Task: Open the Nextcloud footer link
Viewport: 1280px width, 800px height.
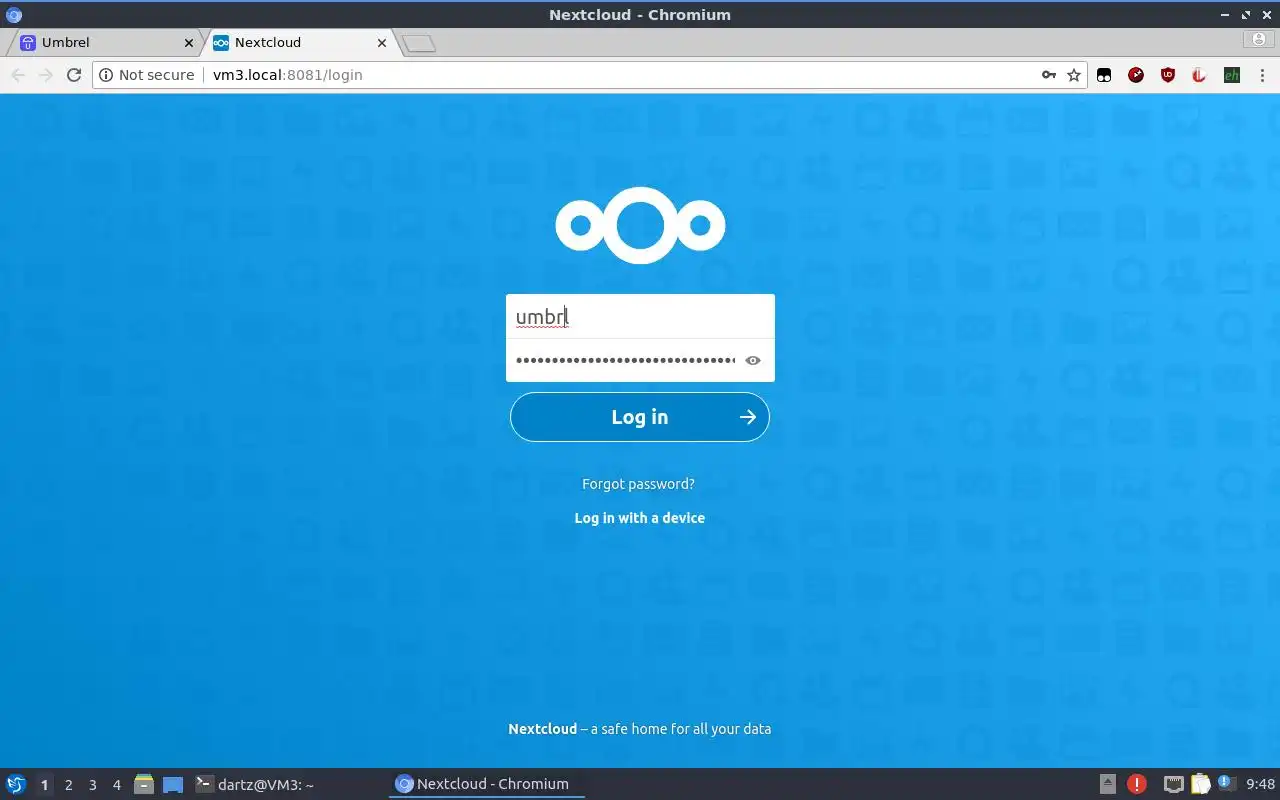Action: click(x=542, y=729)
